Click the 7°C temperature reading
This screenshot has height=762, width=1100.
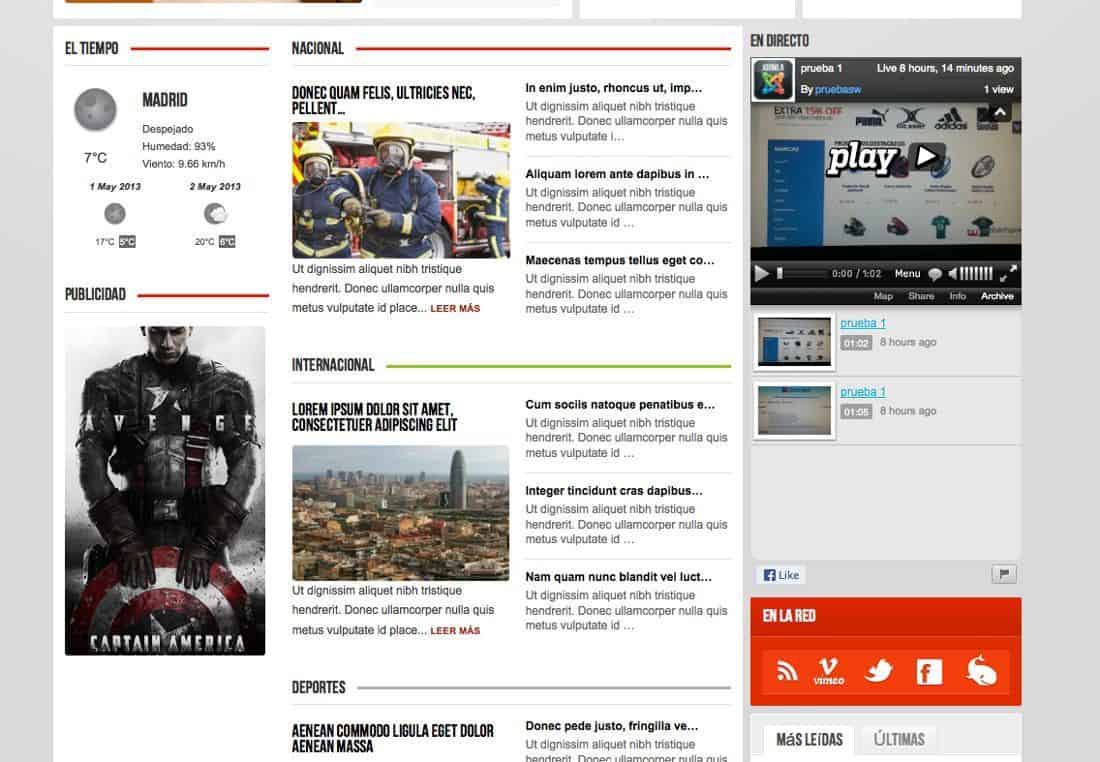(95, 158)
